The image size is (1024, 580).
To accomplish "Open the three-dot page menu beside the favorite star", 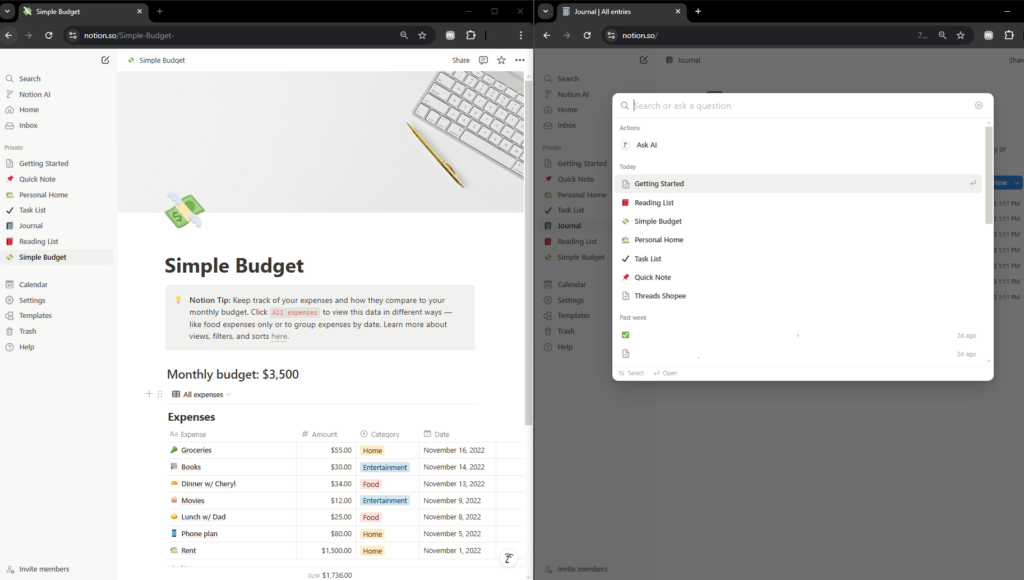I will click(520, 60).
